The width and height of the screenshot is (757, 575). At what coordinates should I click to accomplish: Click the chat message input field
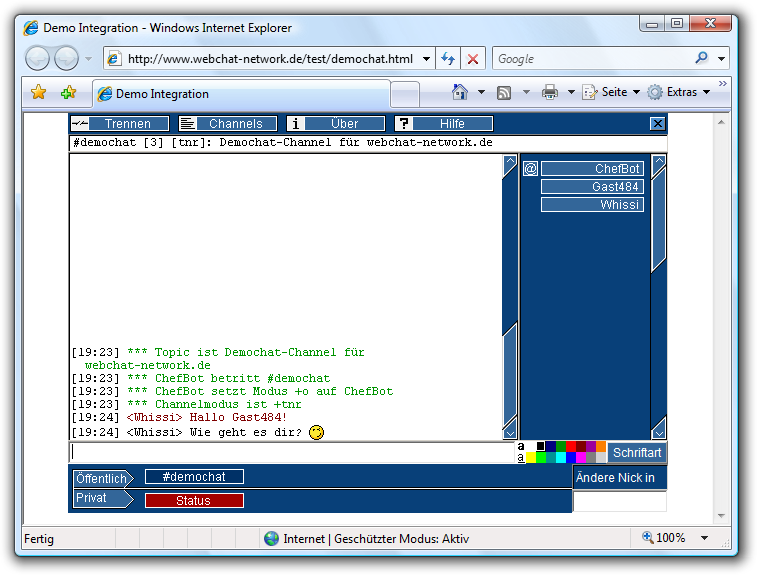(293, 452)
